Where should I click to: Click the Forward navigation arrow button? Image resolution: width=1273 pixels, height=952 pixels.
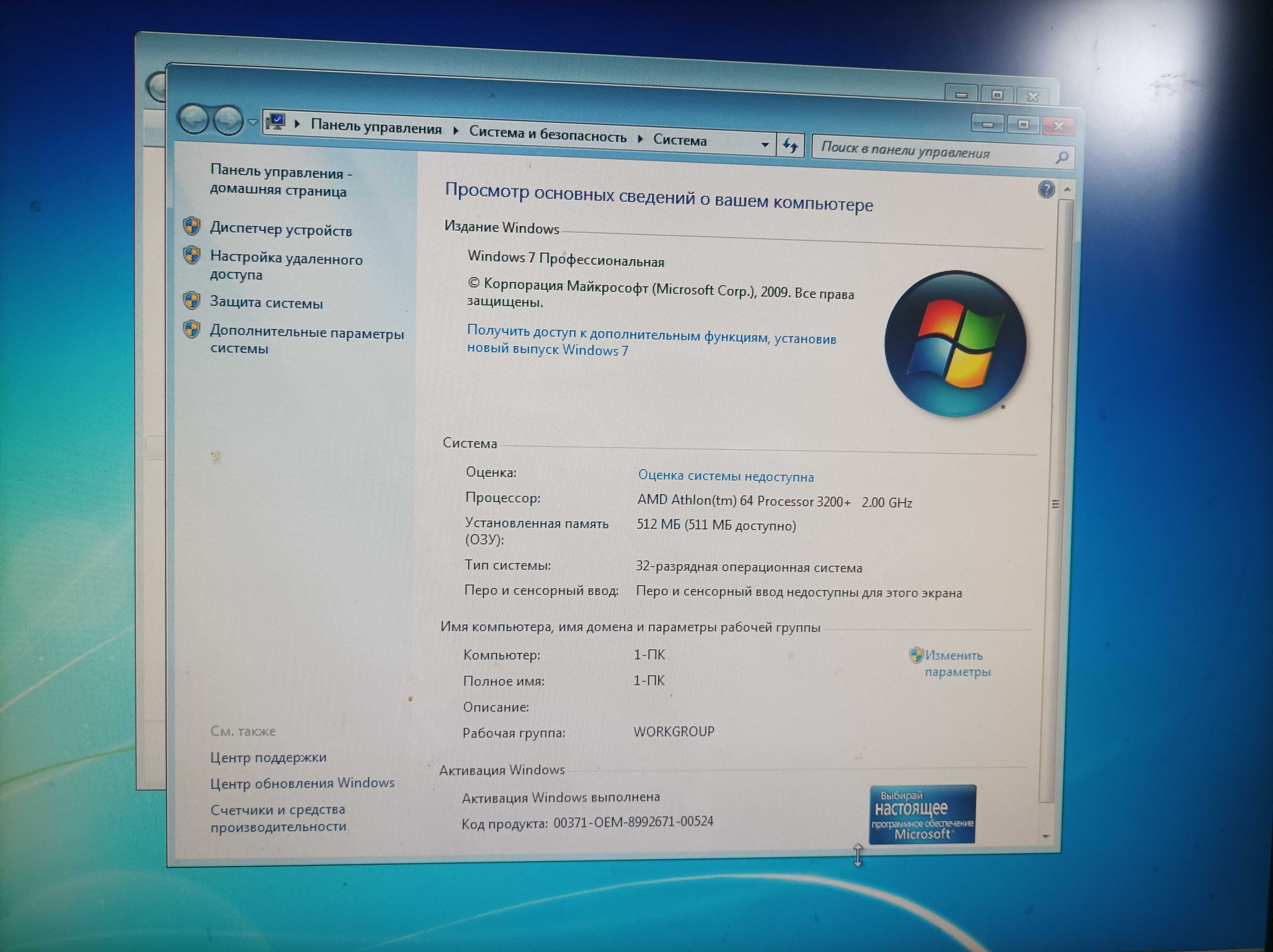(x=228, y=120)
